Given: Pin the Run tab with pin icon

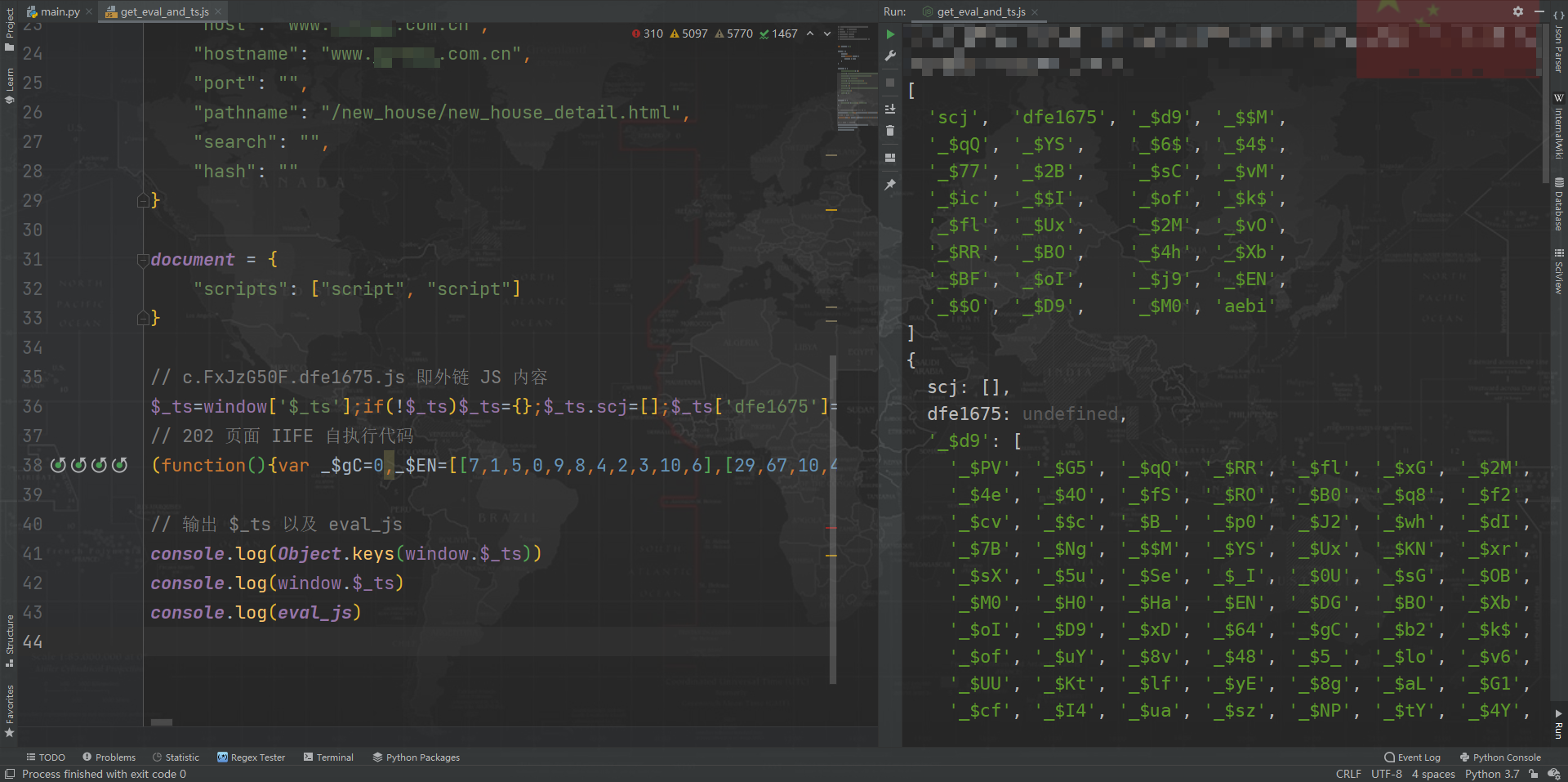Looking at the screenshot, I should tap(890, 185).
